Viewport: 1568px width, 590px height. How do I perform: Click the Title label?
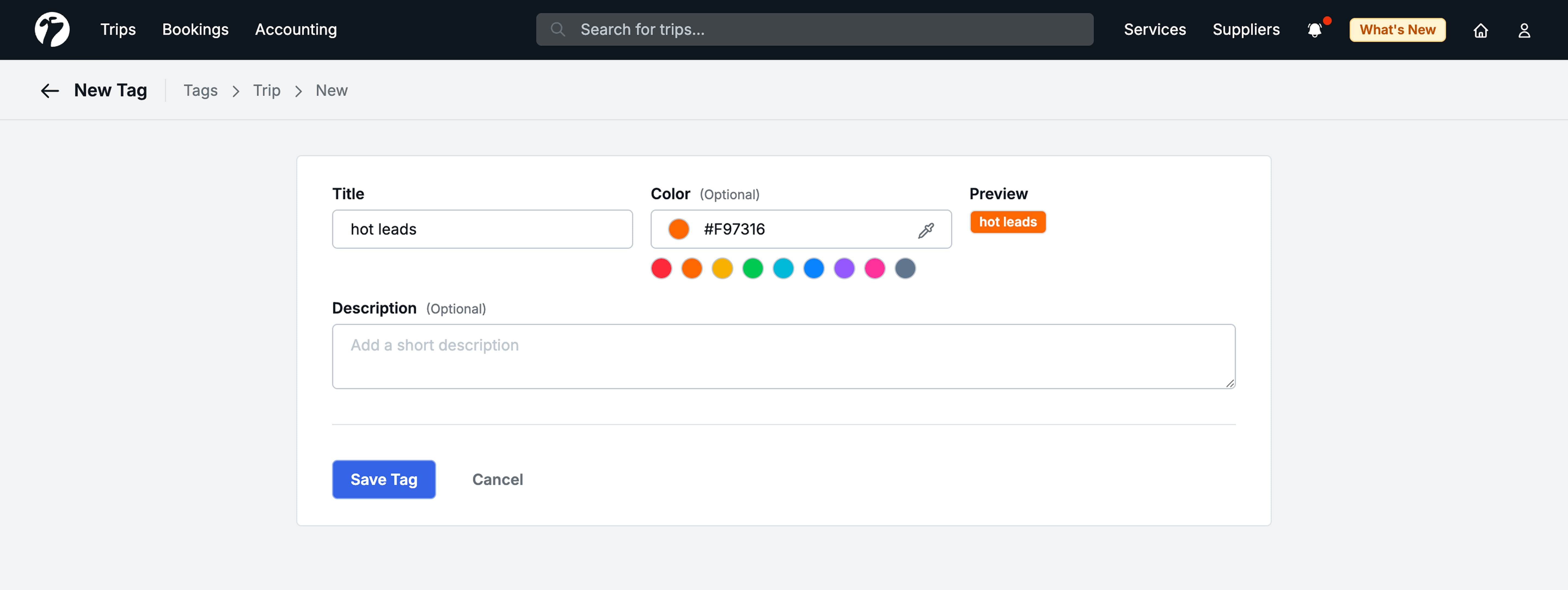[348, 194]
